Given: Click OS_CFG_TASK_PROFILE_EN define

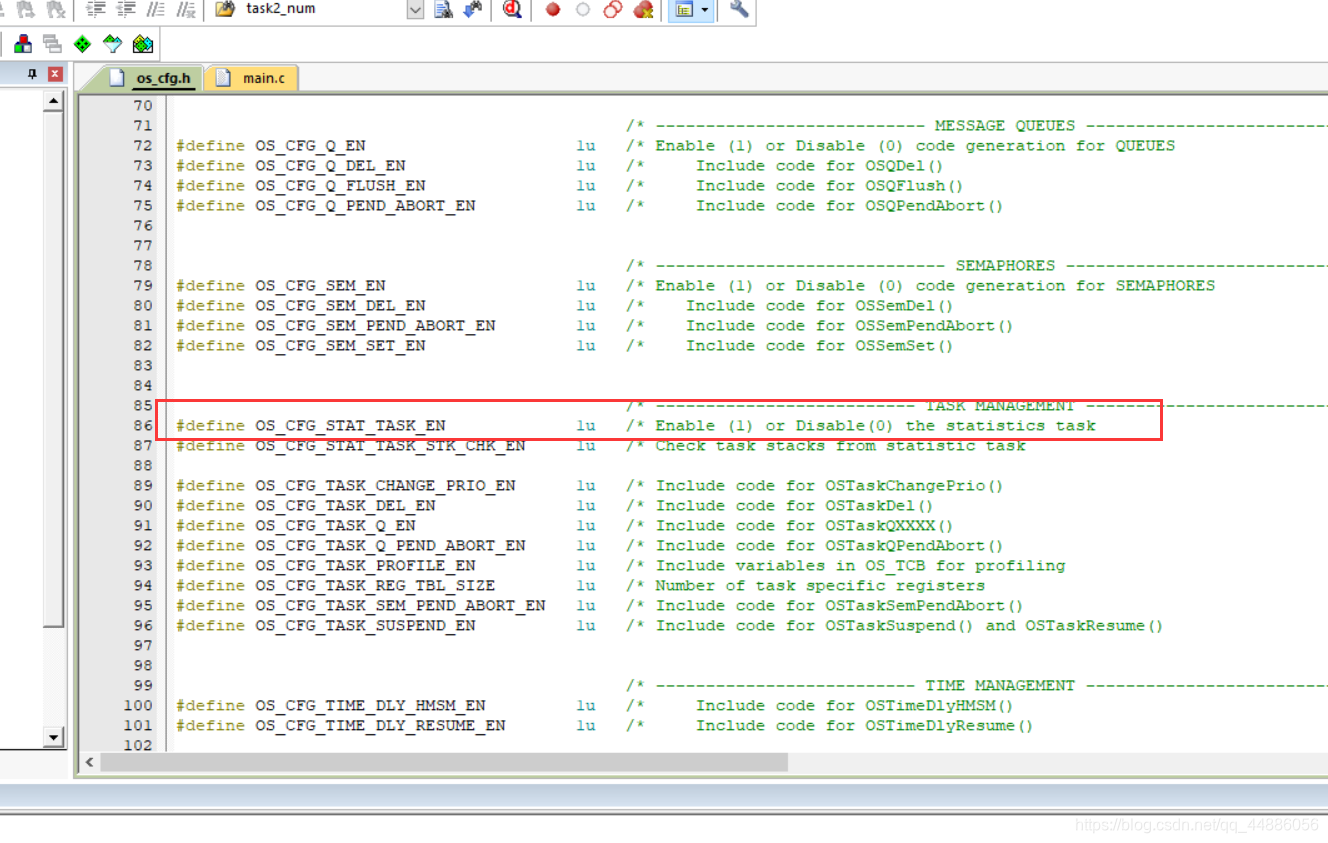Looking at the screenshot, I should tap(365, 566).
